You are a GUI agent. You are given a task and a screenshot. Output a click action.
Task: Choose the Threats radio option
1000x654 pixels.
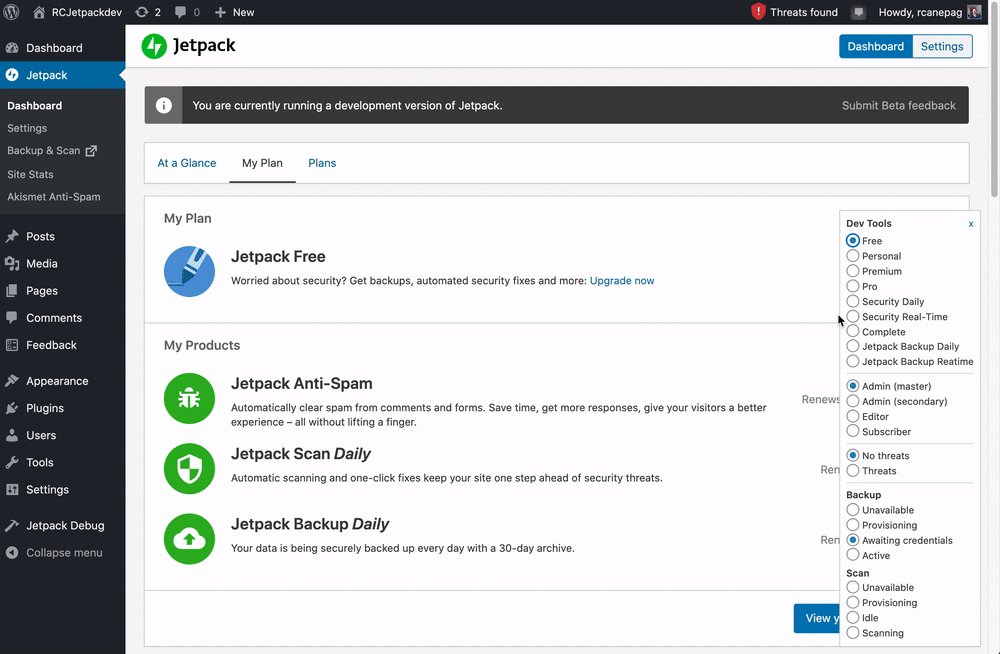853,471
